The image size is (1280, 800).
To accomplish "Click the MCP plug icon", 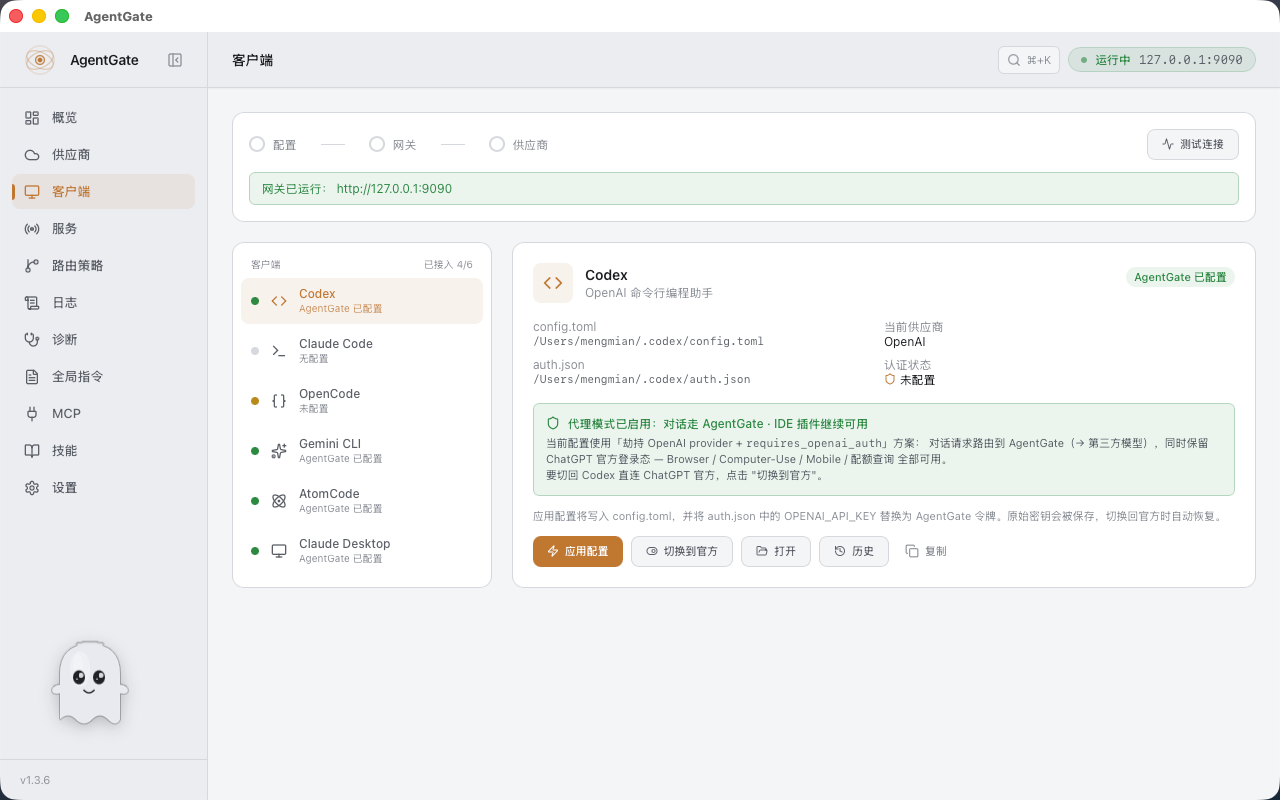I will [32, 414].
